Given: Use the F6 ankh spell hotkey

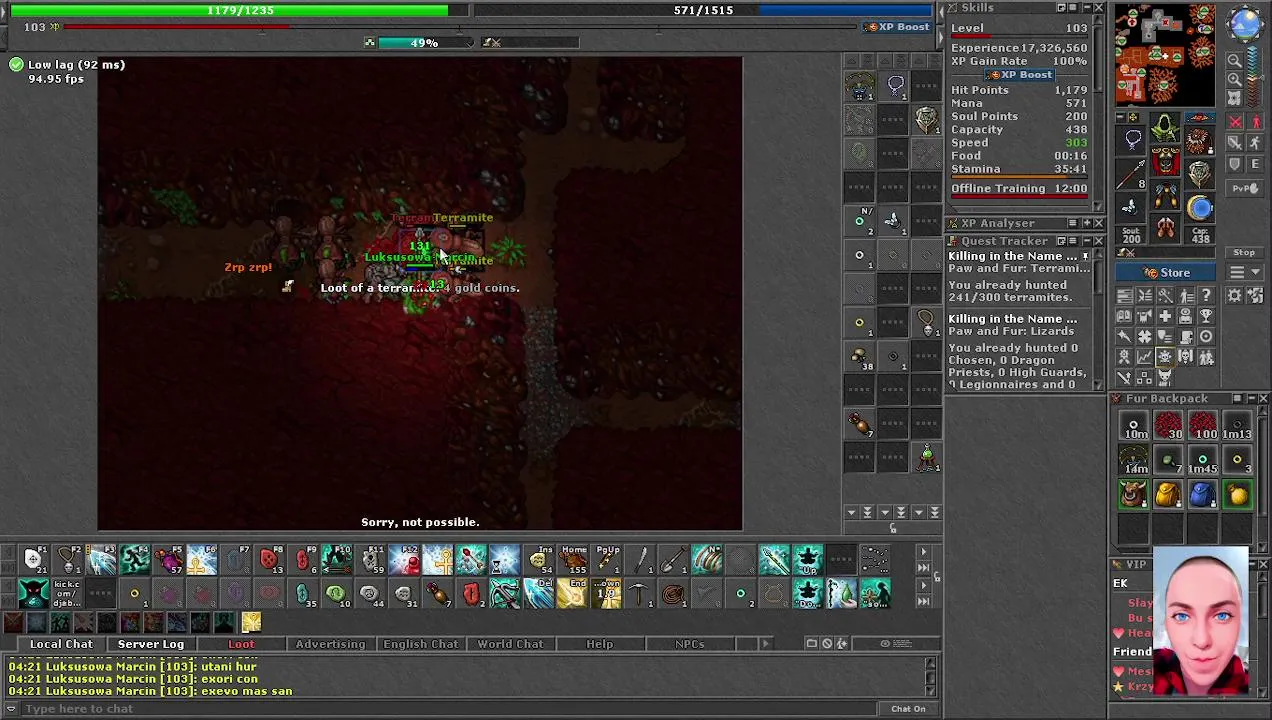Looking at the screenshot, I should (x=202, y=560).
